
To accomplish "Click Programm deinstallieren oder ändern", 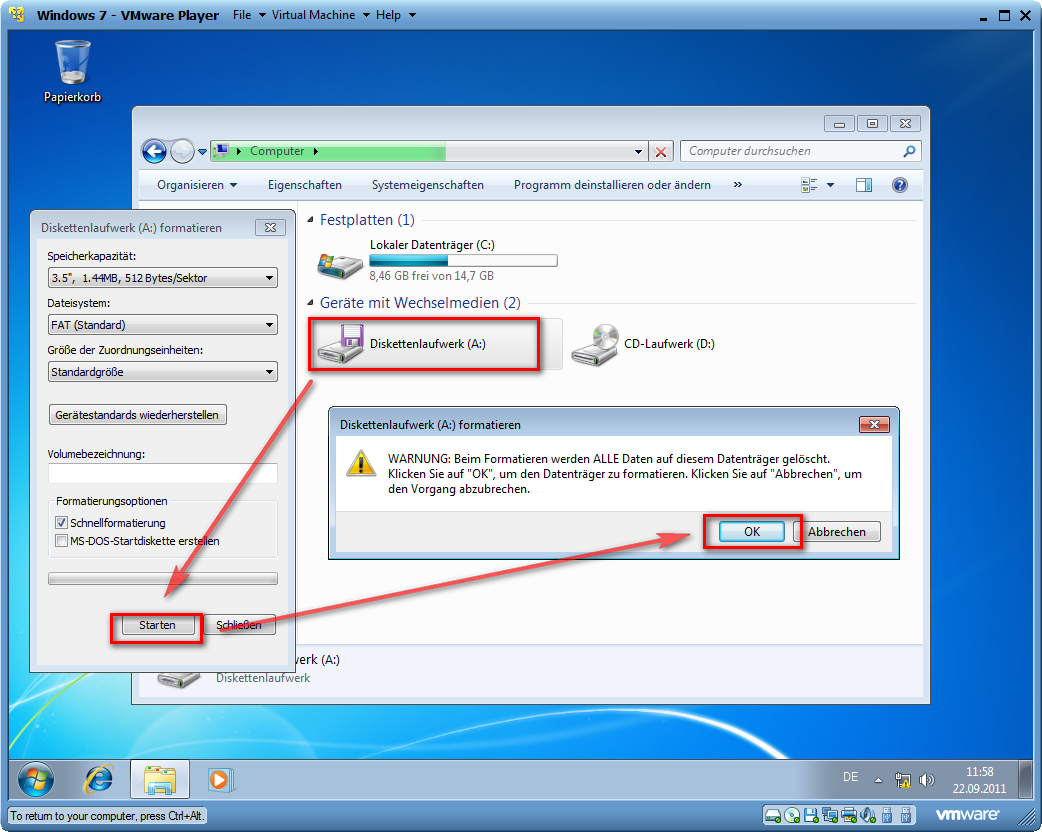I will 612,185.
